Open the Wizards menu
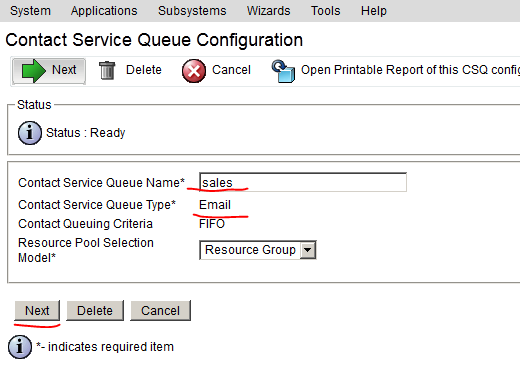Screen dimensions: 520x366 [268, 11]
